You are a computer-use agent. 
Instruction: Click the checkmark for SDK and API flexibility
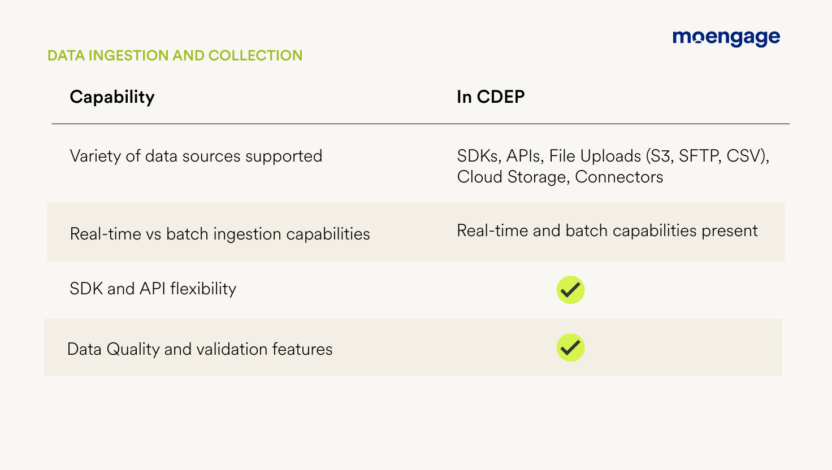pyautogui.click(x=570, y=290)
